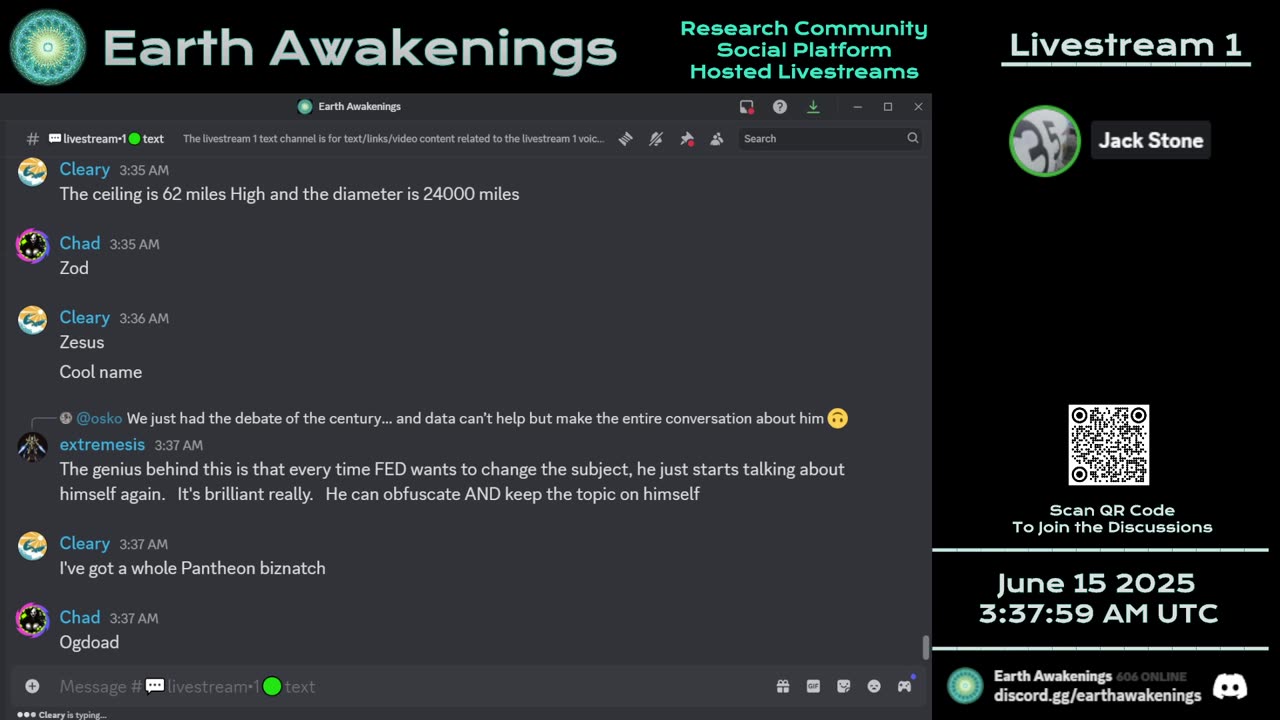This screenshot has width=1280, height=720.
Task: Open the sticker picker icon
Action: tap(844, 686)
